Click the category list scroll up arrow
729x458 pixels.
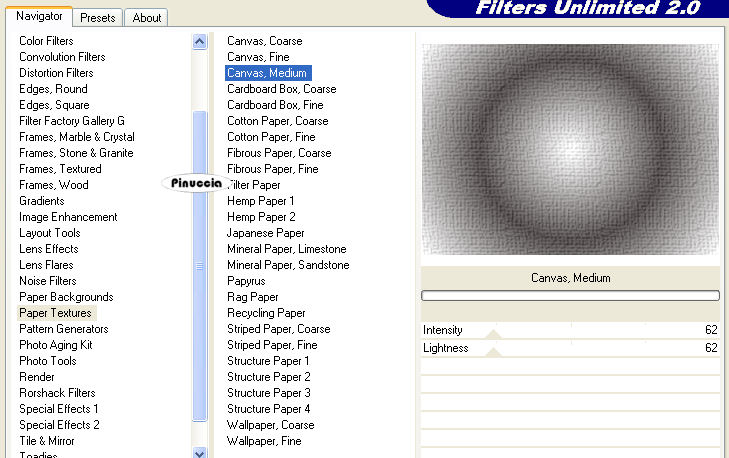pos(199,42)
